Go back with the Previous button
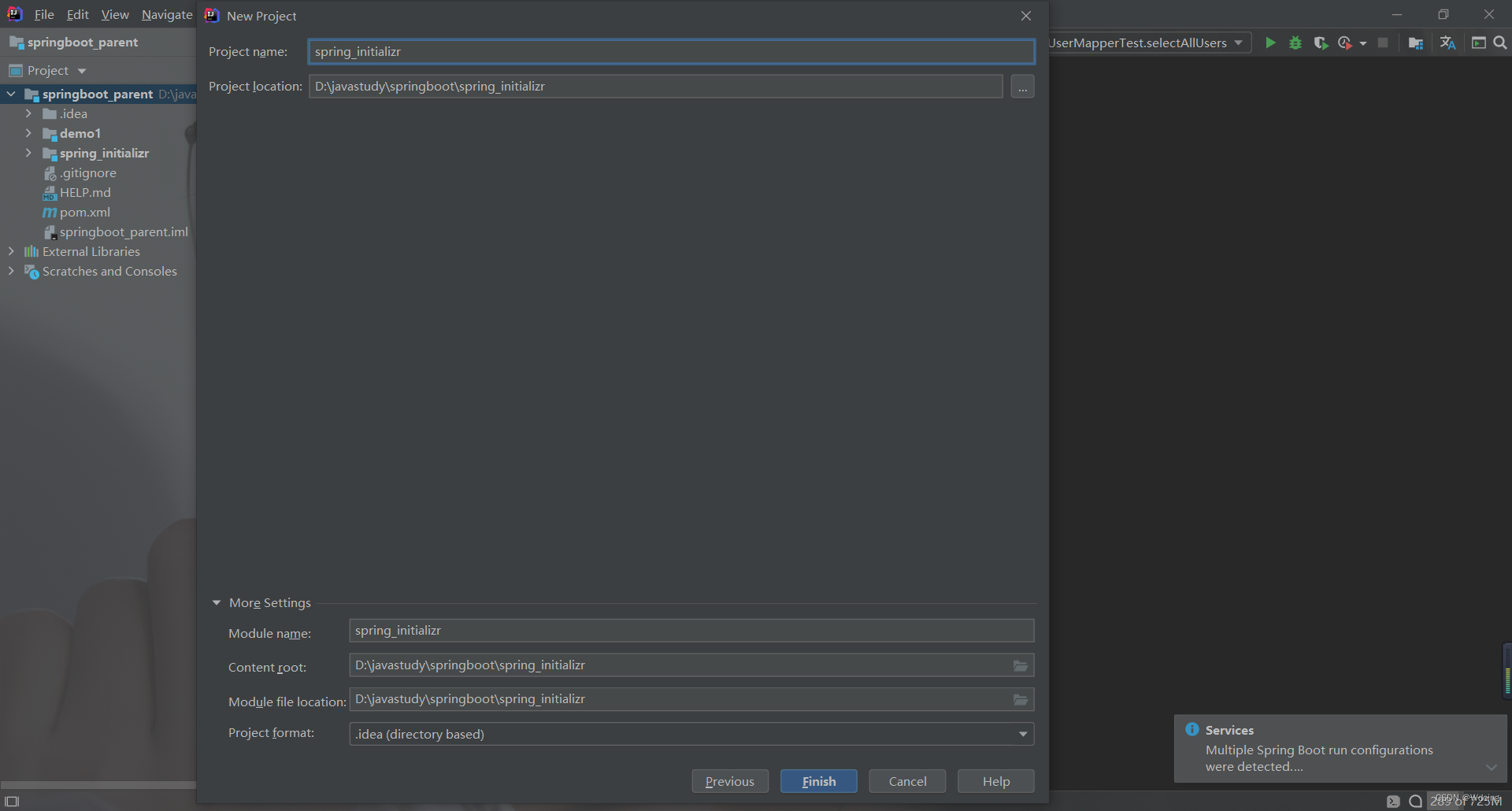The width and height of the screenshot is (1512, 811). pos(730,781)
